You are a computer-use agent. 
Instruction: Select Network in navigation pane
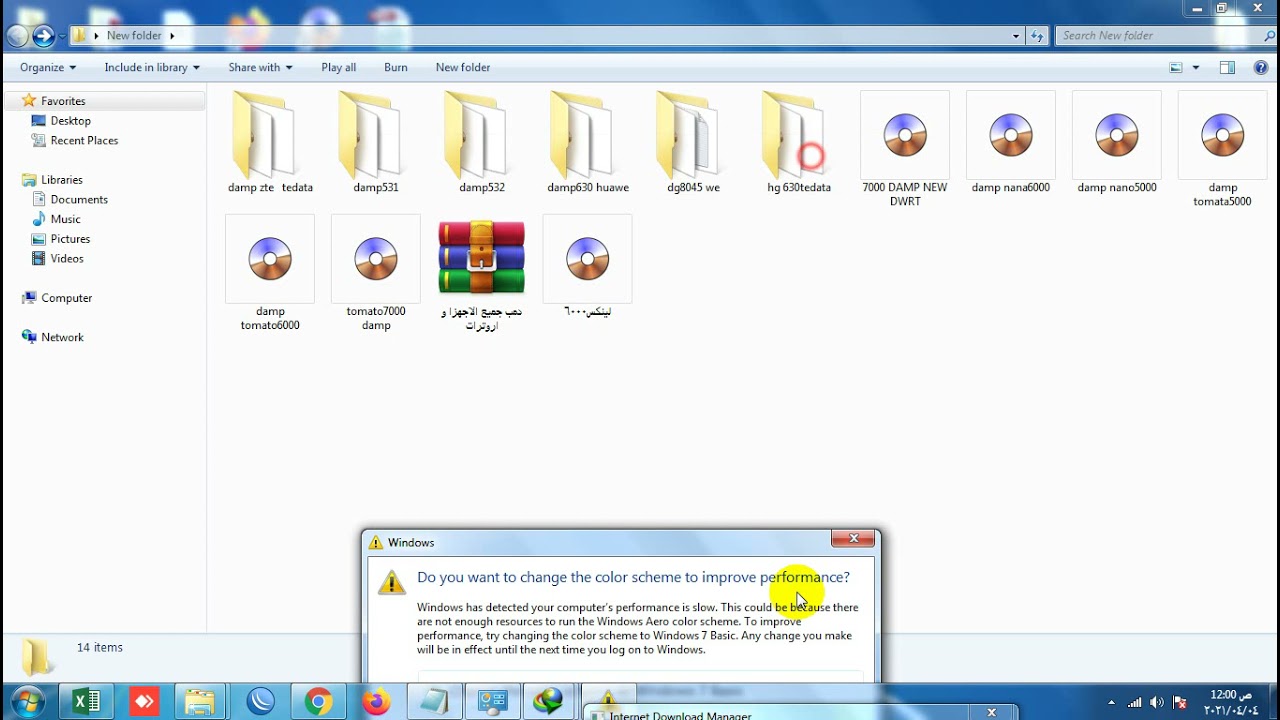click(62, 338)
